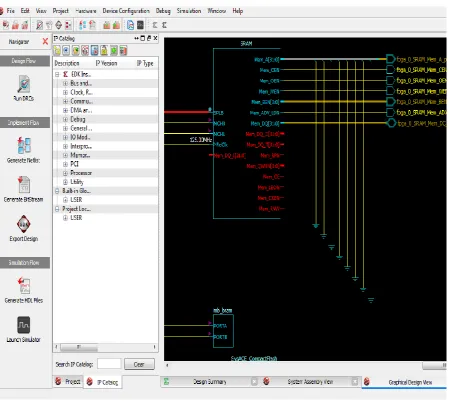Click the Mem_DQ bidirectional port symbol
The width and height of the screenshot is (449, 401).
tap(391, 123)
